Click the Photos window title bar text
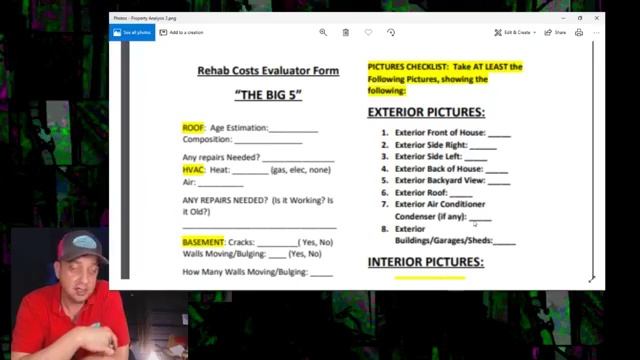Viewport: 640px width, 360px height. (x=145, y=18)
